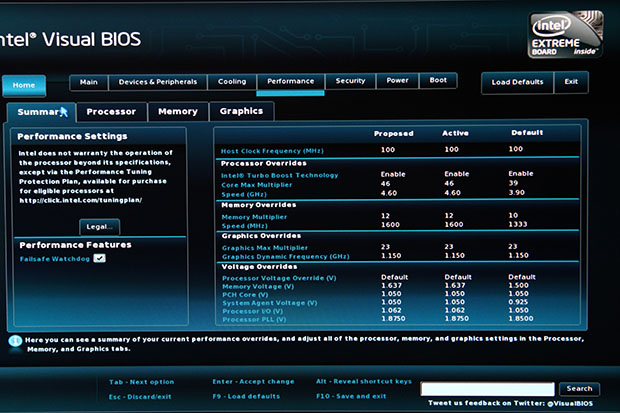Click Graphics Max Multiplier label
Viewport: 620px width, 413px height.
point(265,248)
